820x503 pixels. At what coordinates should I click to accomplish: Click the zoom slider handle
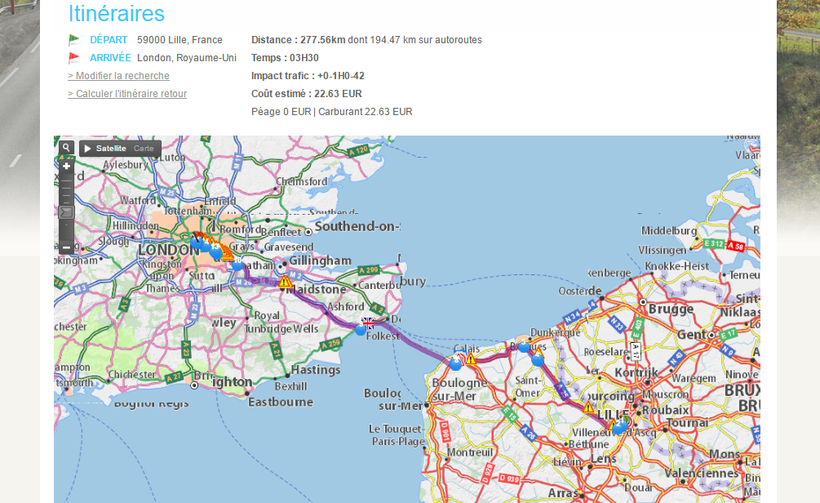point(66,212)
